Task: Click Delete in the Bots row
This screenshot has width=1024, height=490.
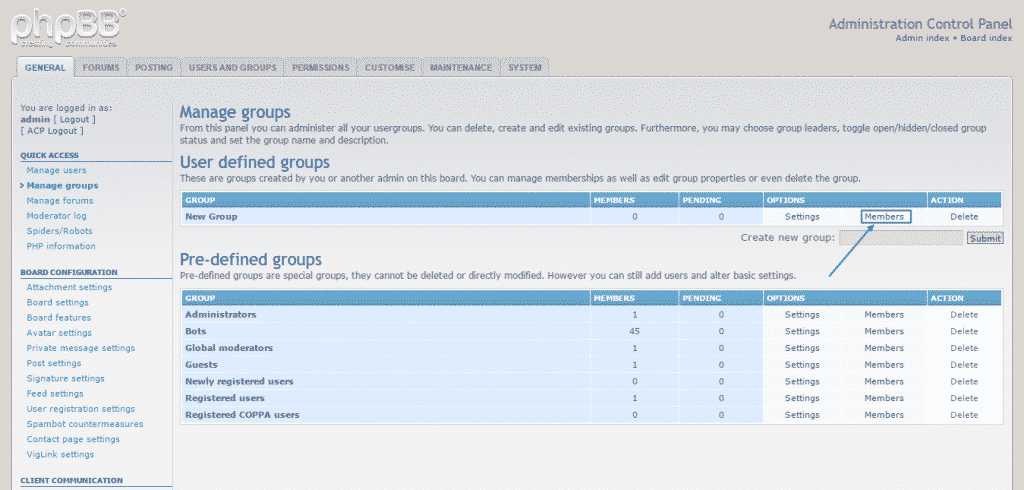Action: (x=964, y=331)
